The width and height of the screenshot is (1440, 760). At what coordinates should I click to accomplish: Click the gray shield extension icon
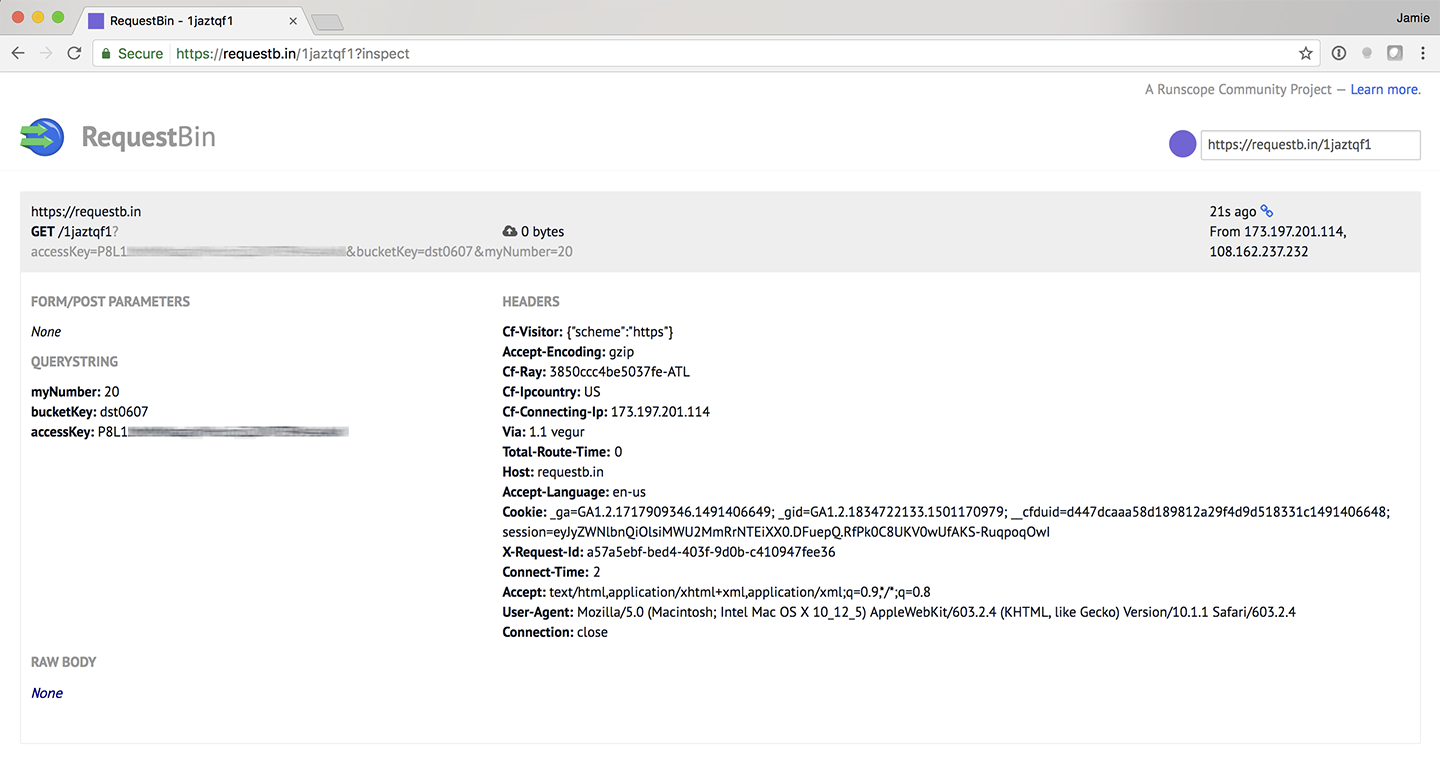point(1394,54)
